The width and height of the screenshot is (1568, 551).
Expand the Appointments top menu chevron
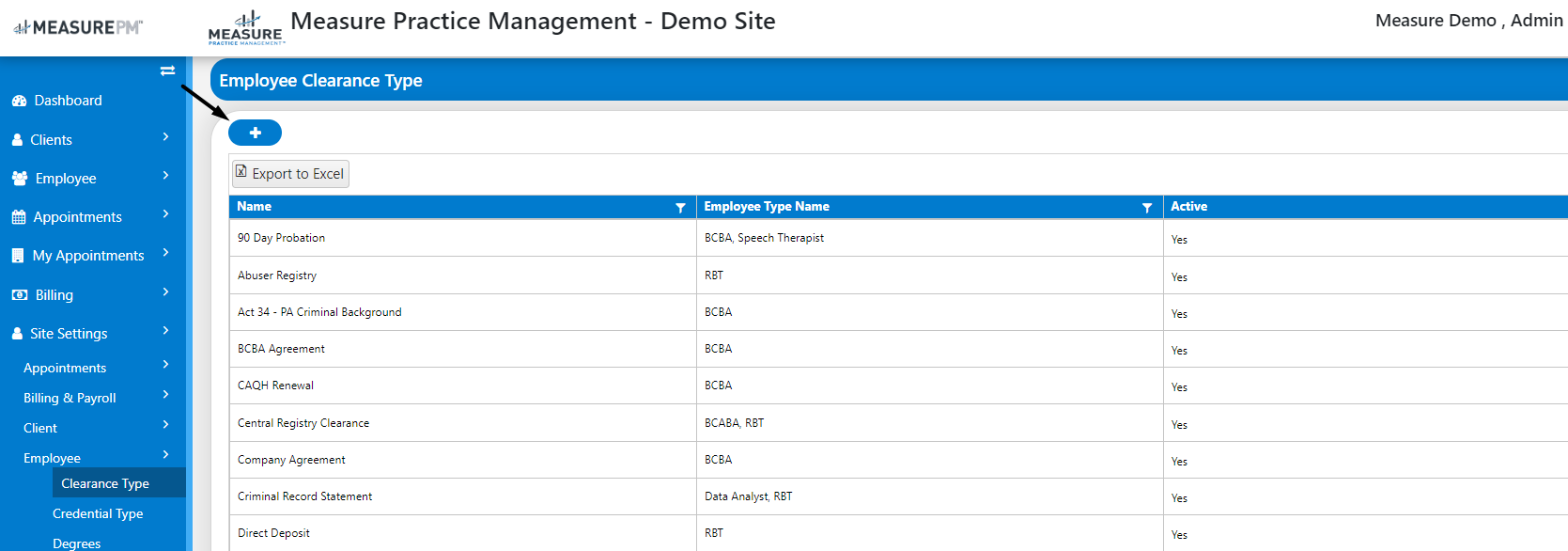coord(166,214)
